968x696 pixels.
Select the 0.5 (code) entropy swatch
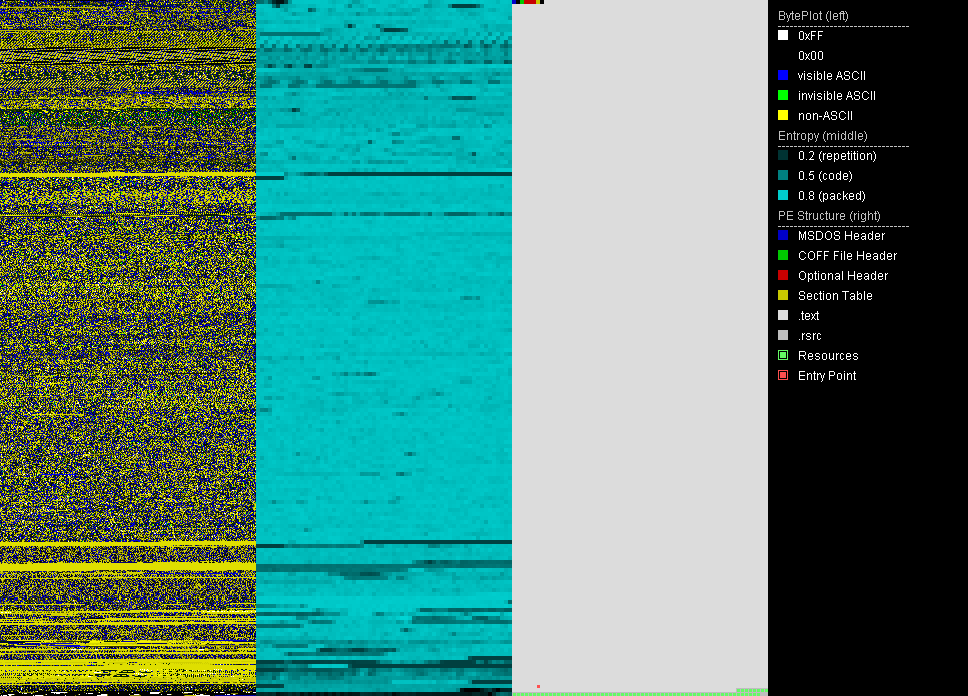[783, 175]
